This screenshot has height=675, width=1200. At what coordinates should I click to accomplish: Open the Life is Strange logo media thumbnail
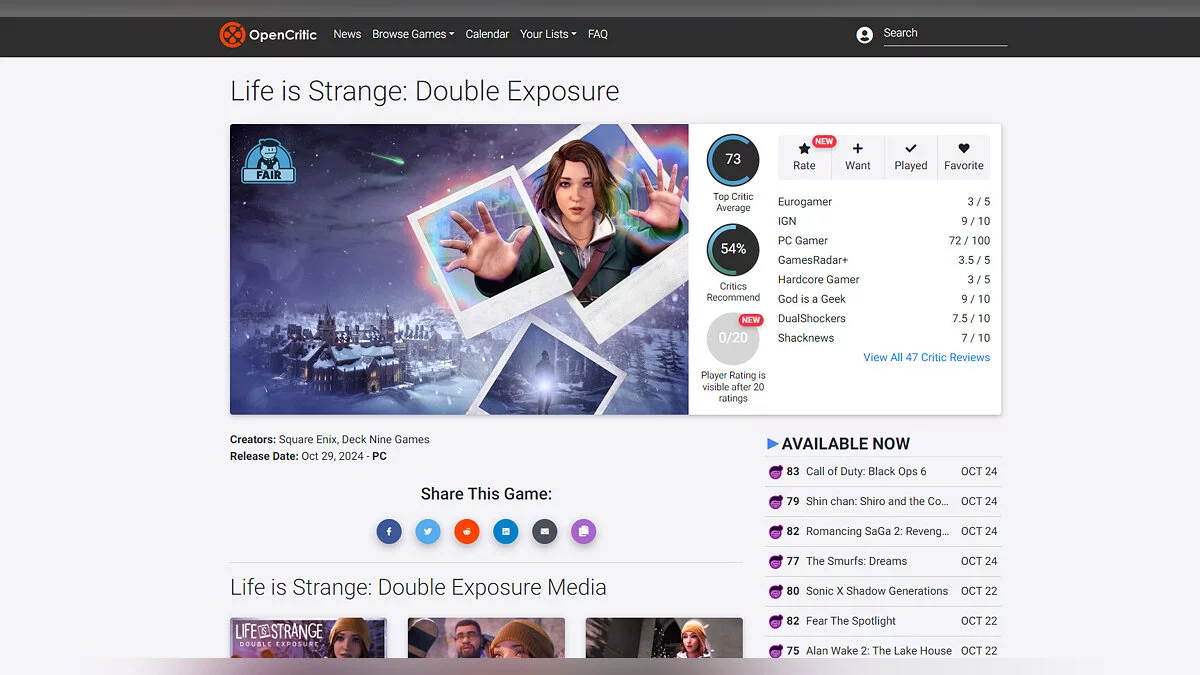308,638
